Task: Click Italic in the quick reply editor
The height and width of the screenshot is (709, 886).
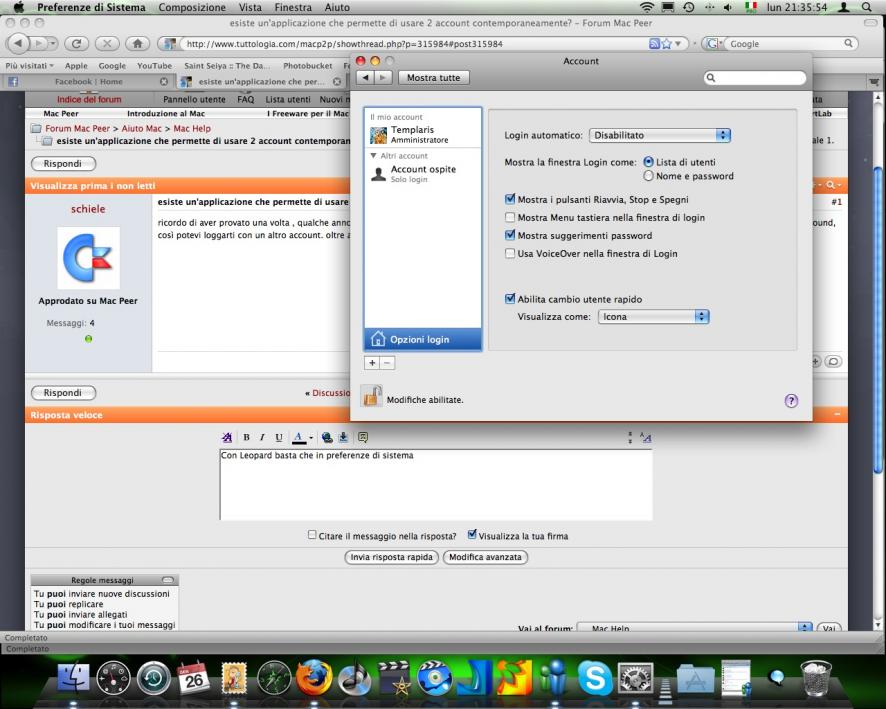Action: point(262,437)
